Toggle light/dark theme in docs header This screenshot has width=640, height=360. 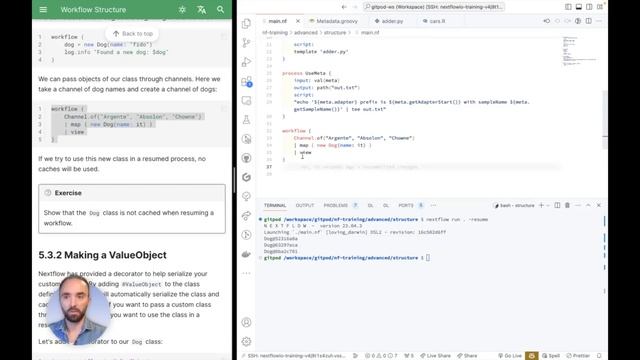click(182, 9)
